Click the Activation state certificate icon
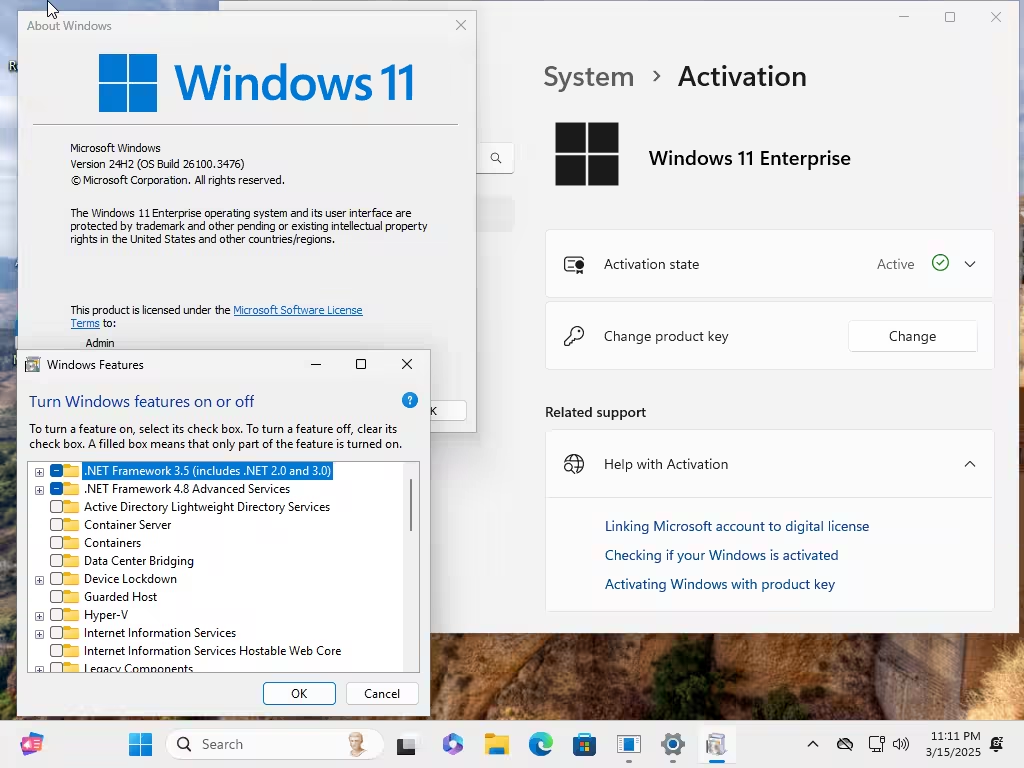1024x768 pixels. 574,264
